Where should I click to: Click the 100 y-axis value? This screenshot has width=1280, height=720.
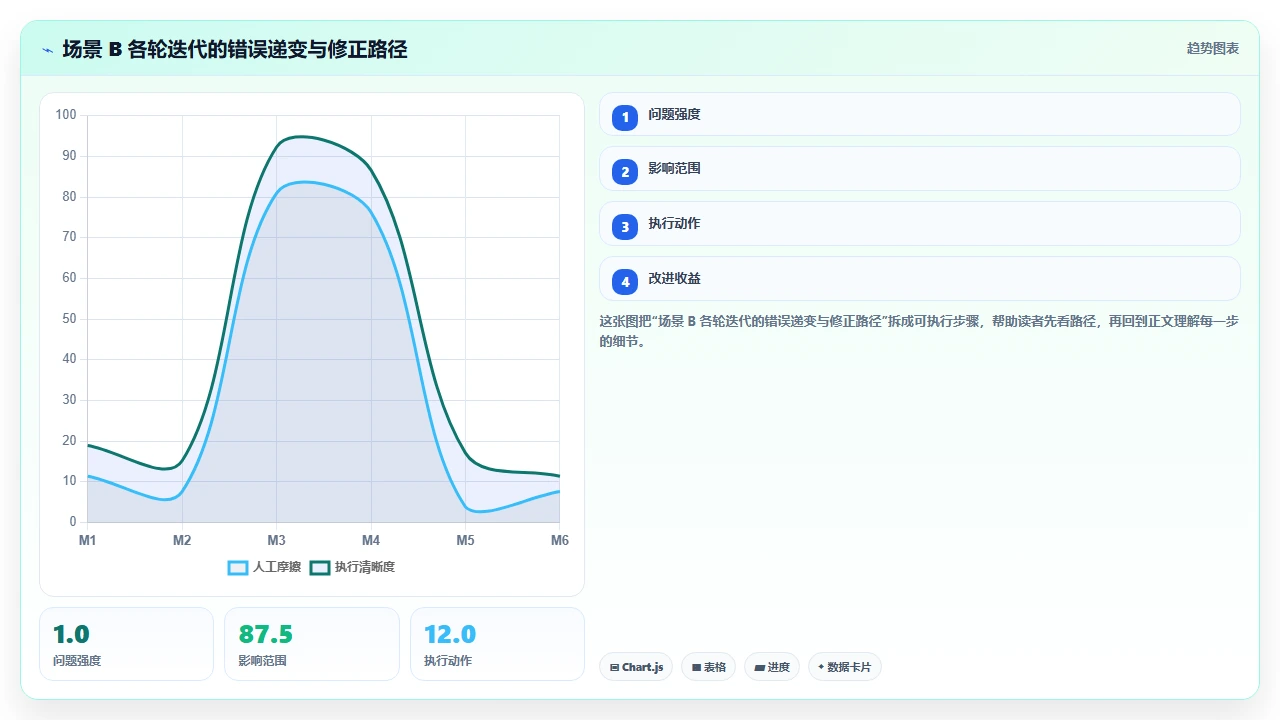coord(66,115)
